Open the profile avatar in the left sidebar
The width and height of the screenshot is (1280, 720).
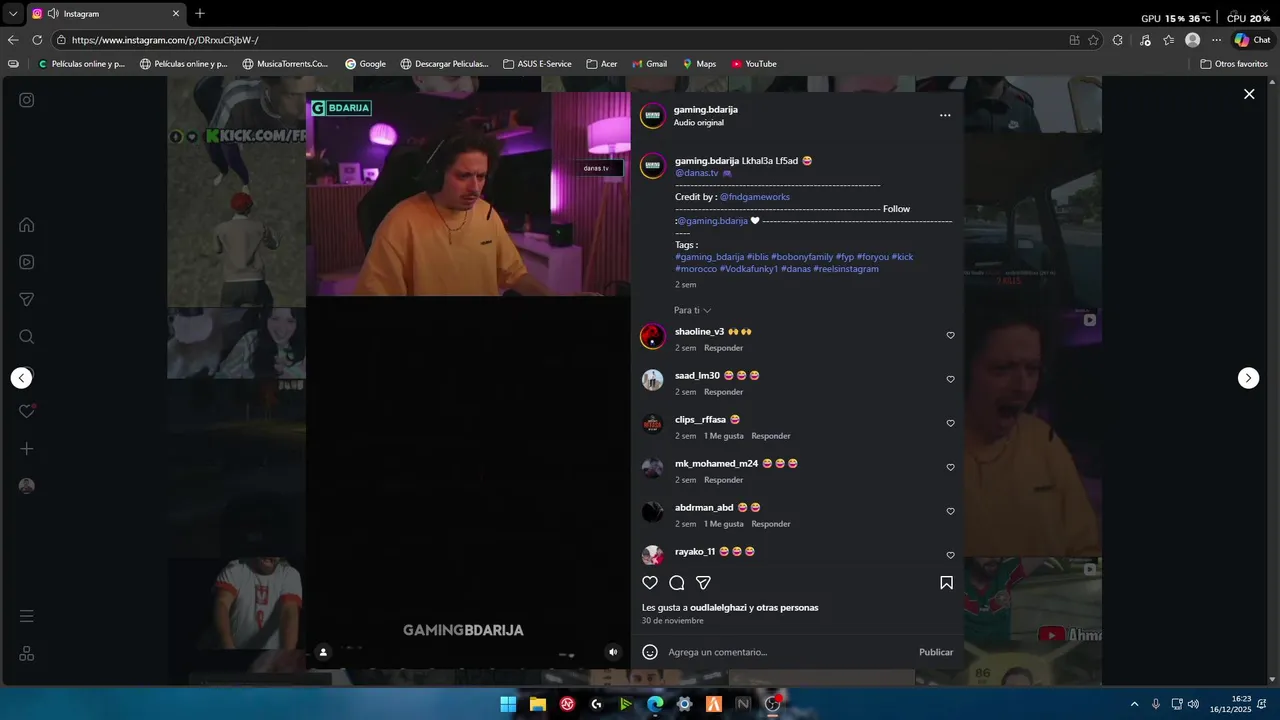pos(27,486)
